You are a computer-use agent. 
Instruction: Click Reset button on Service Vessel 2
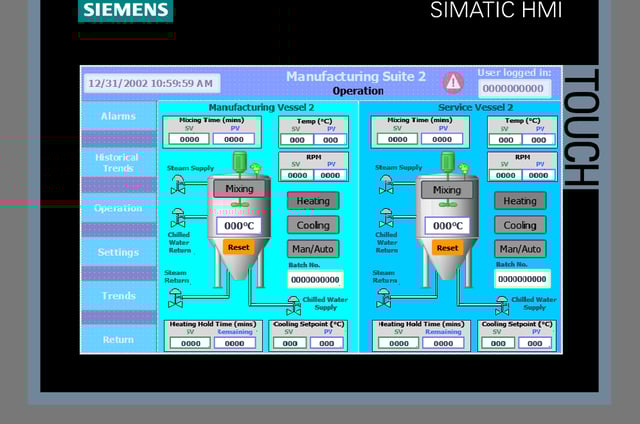[447, 248]
